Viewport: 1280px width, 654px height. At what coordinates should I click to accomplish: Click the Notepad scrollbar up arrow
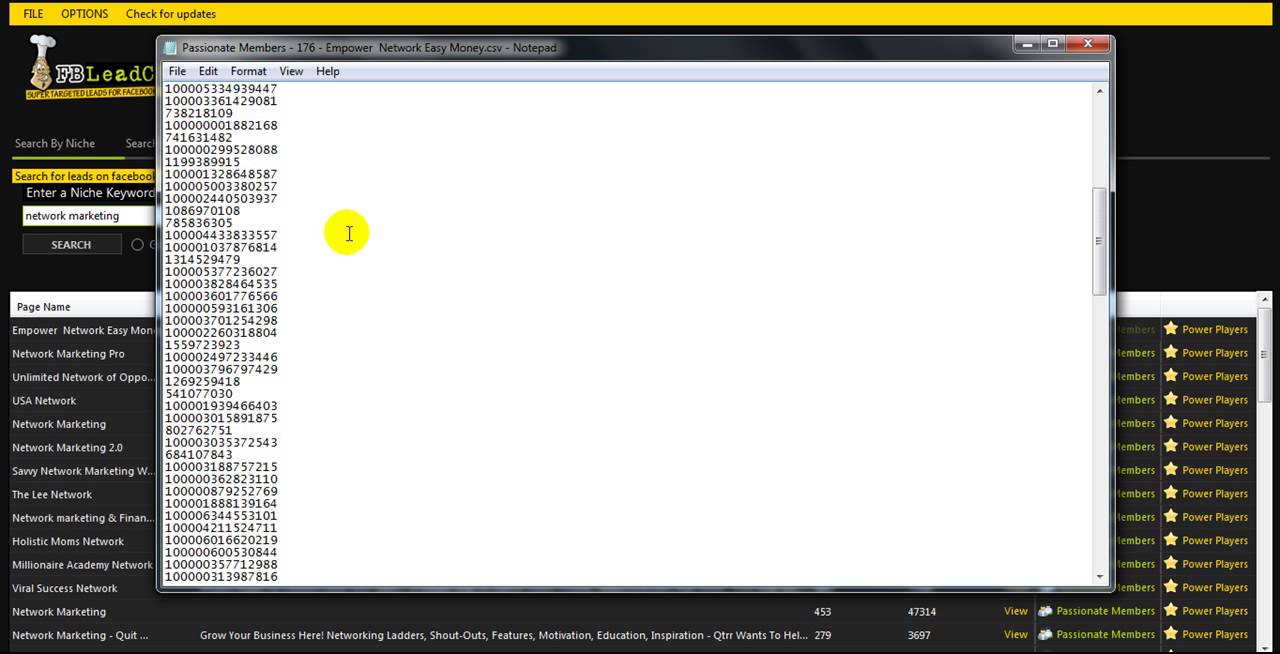point(1100,92)
